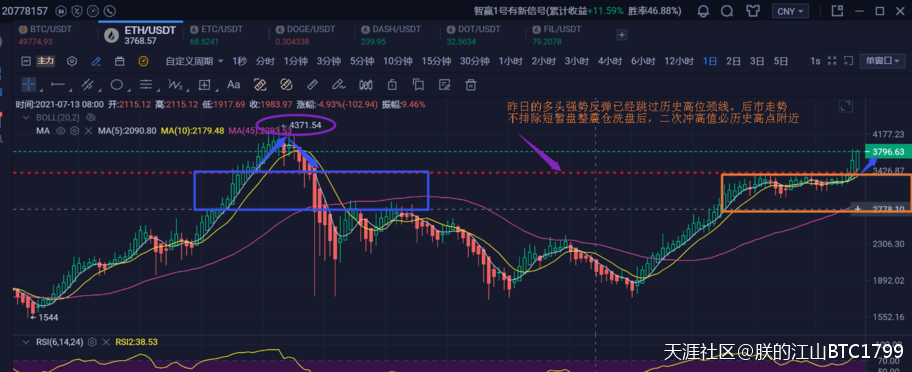Image resolution: width=912 pixels, height=372 pixels.
Task: Click the shield percent icon
Action: click(77, 10)
